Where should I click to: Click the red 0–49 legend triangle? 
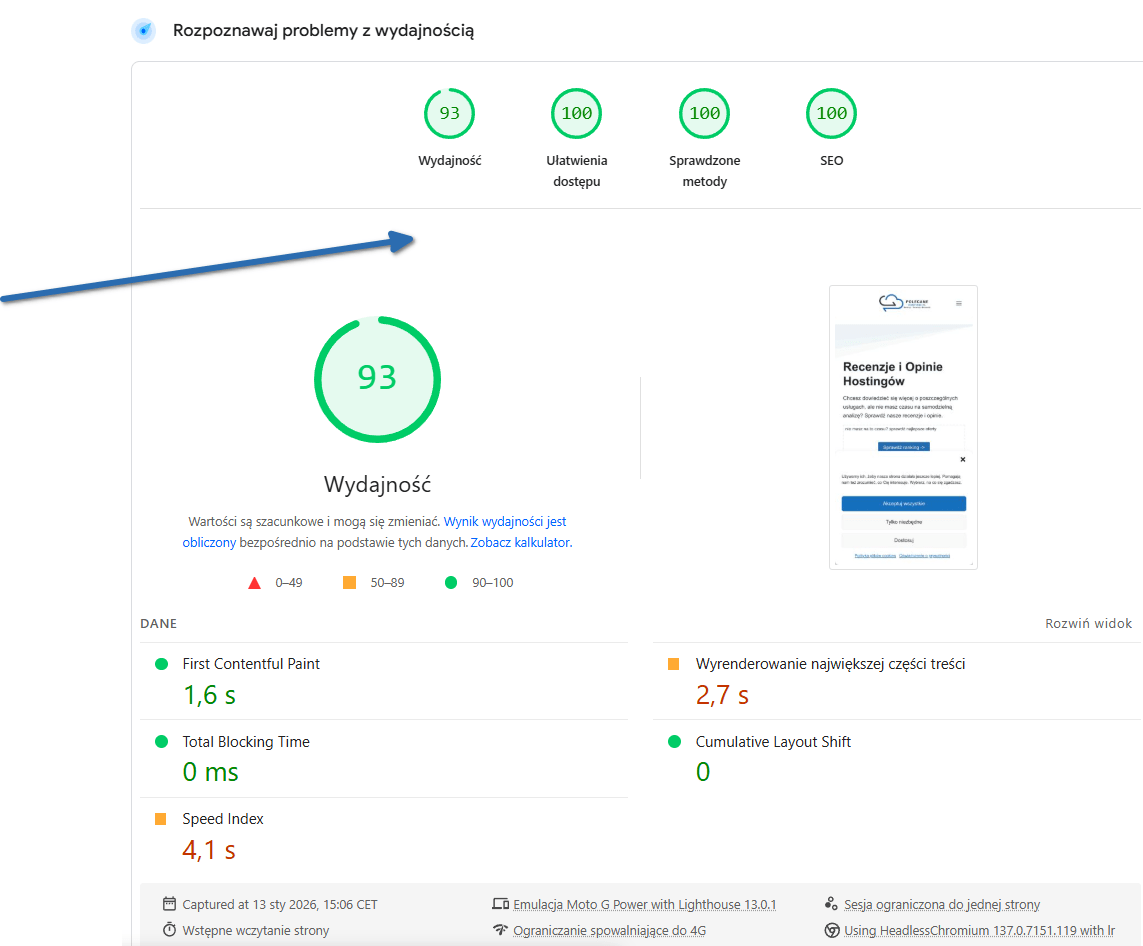[255, 582]
